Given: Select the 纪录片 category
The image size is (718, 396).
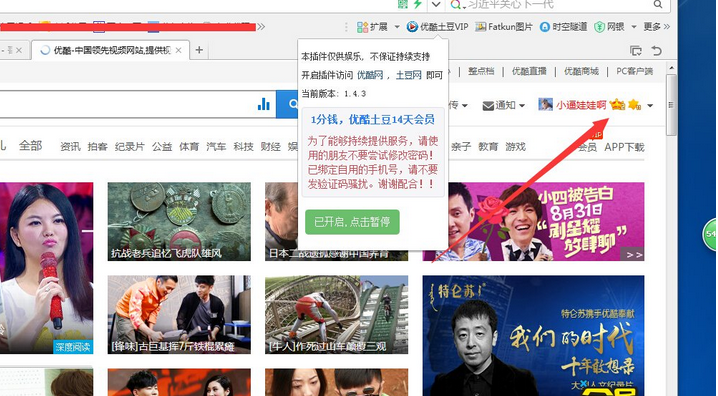Looking at the screenshot, I should tap(130, 146).
